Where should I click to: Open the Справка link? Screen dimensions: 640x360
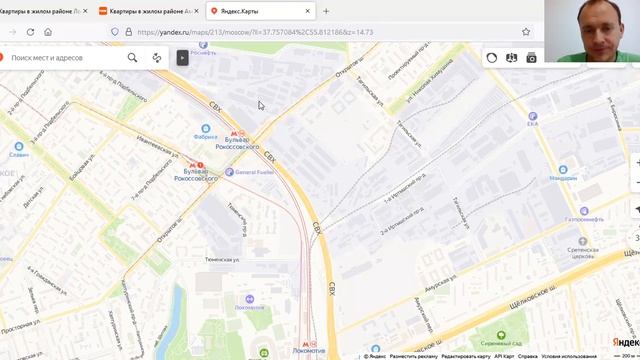click(527, 356)
